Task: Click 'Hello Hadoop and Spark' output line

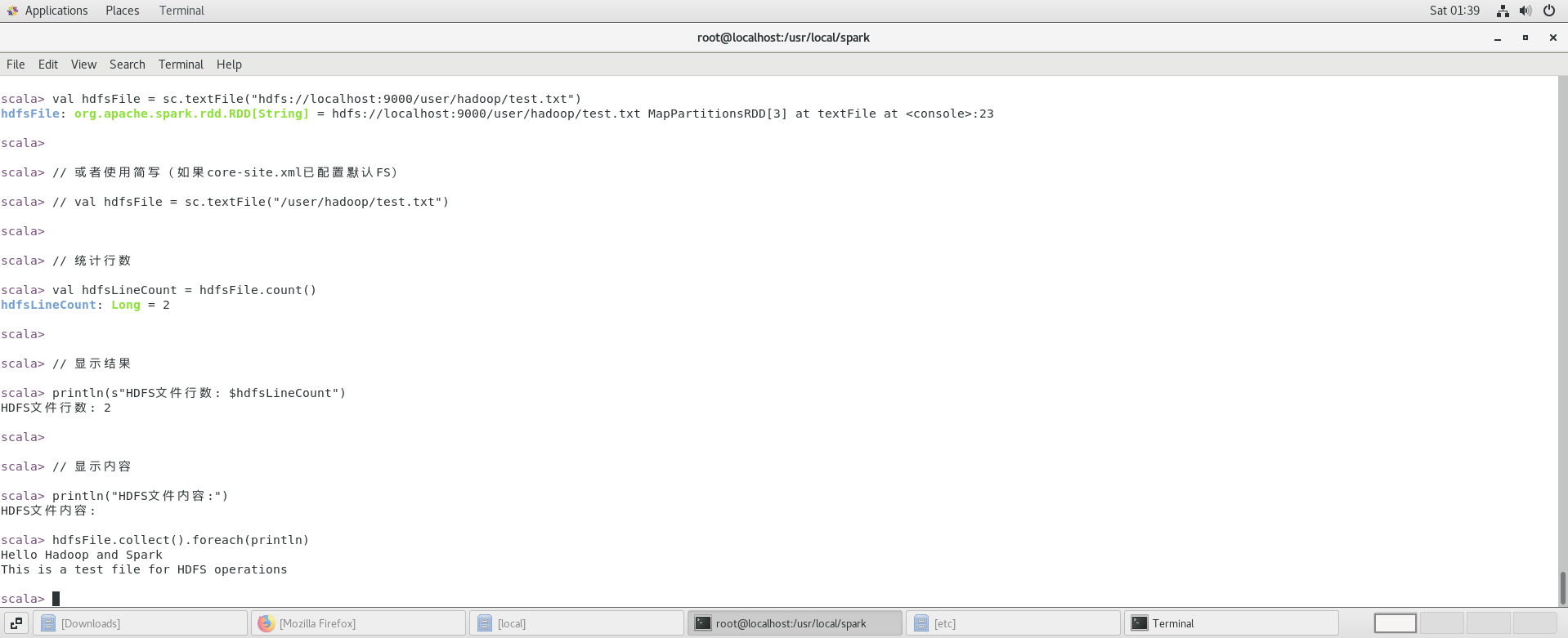Action: pyautogui.click(x=82, y=555)
